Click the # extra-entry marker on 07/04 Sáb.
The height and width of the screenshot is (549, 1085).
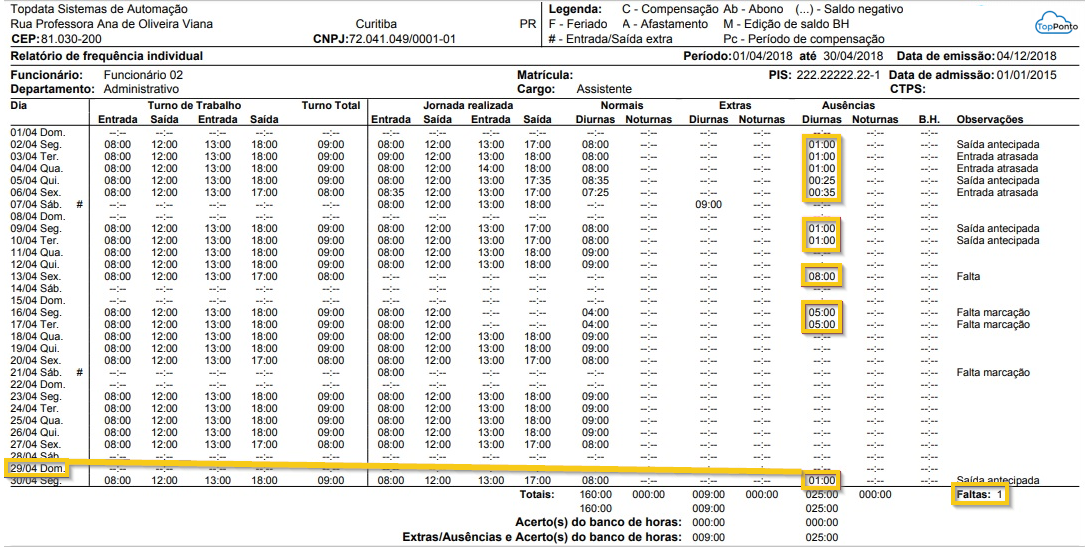pyautogui.click(x=79, y=204)
